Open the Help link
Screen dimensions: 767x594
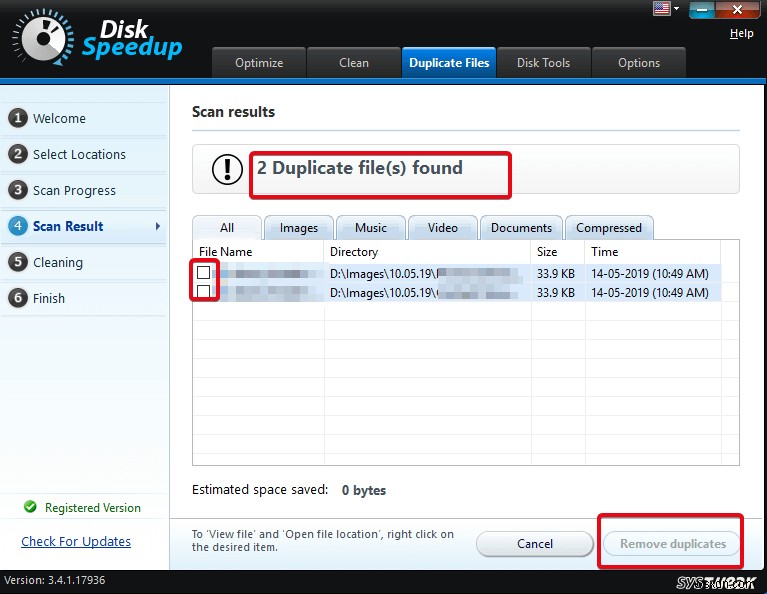(742, 33)
